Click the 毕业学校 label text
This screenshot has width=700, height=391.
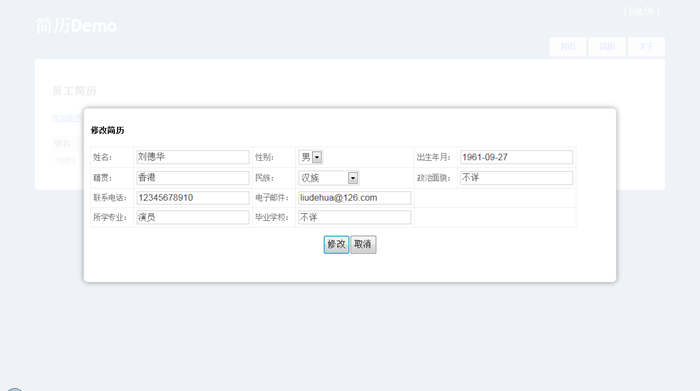coord(272,217)
